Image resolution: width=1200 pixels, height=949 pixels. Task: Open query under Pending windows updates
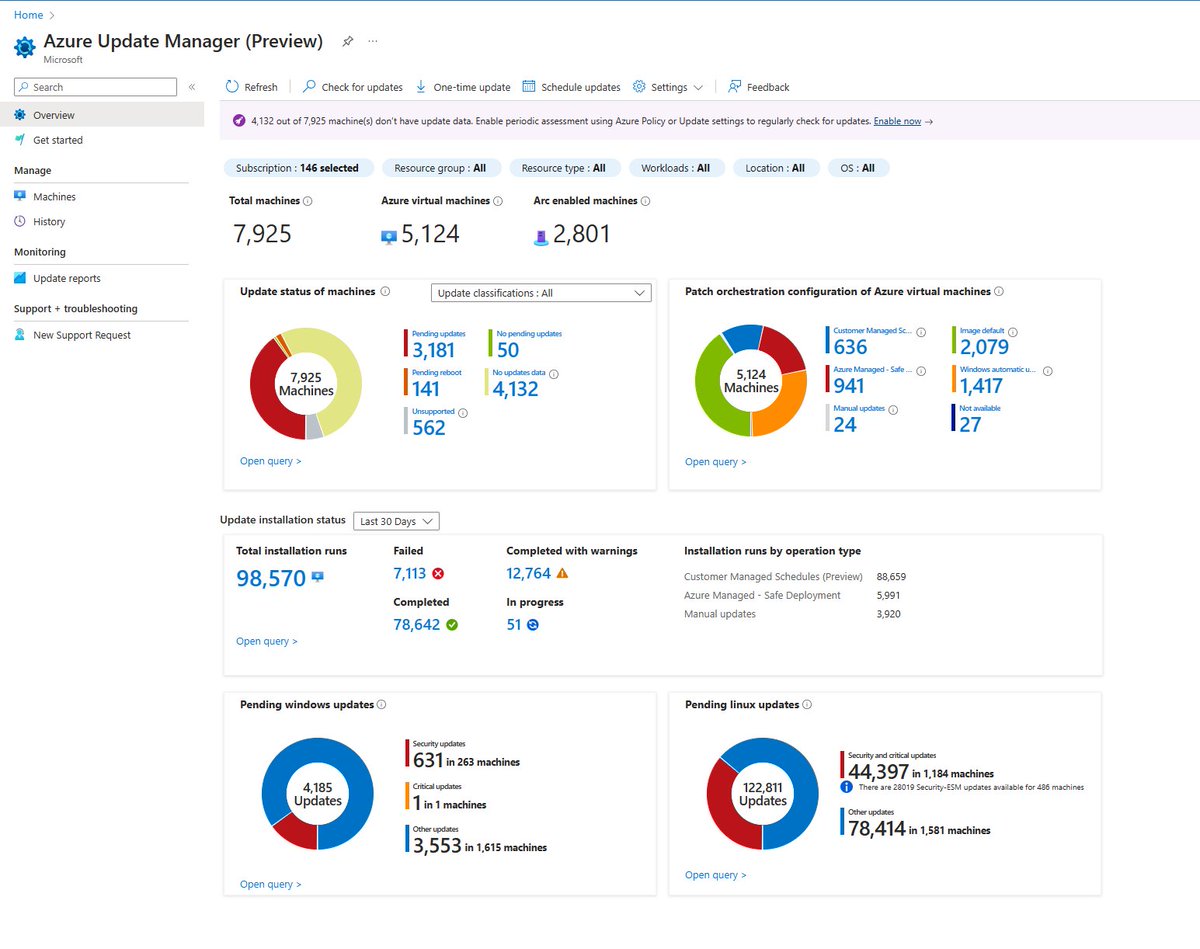coord(270,884)
